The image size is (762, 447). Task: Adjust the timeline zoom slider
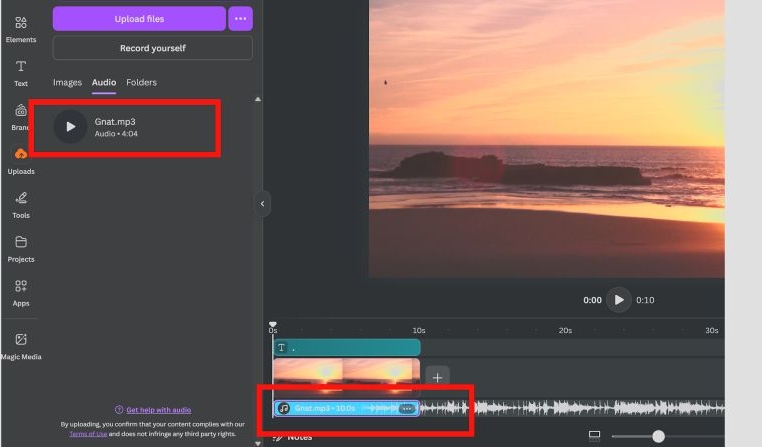click(658, 436)
